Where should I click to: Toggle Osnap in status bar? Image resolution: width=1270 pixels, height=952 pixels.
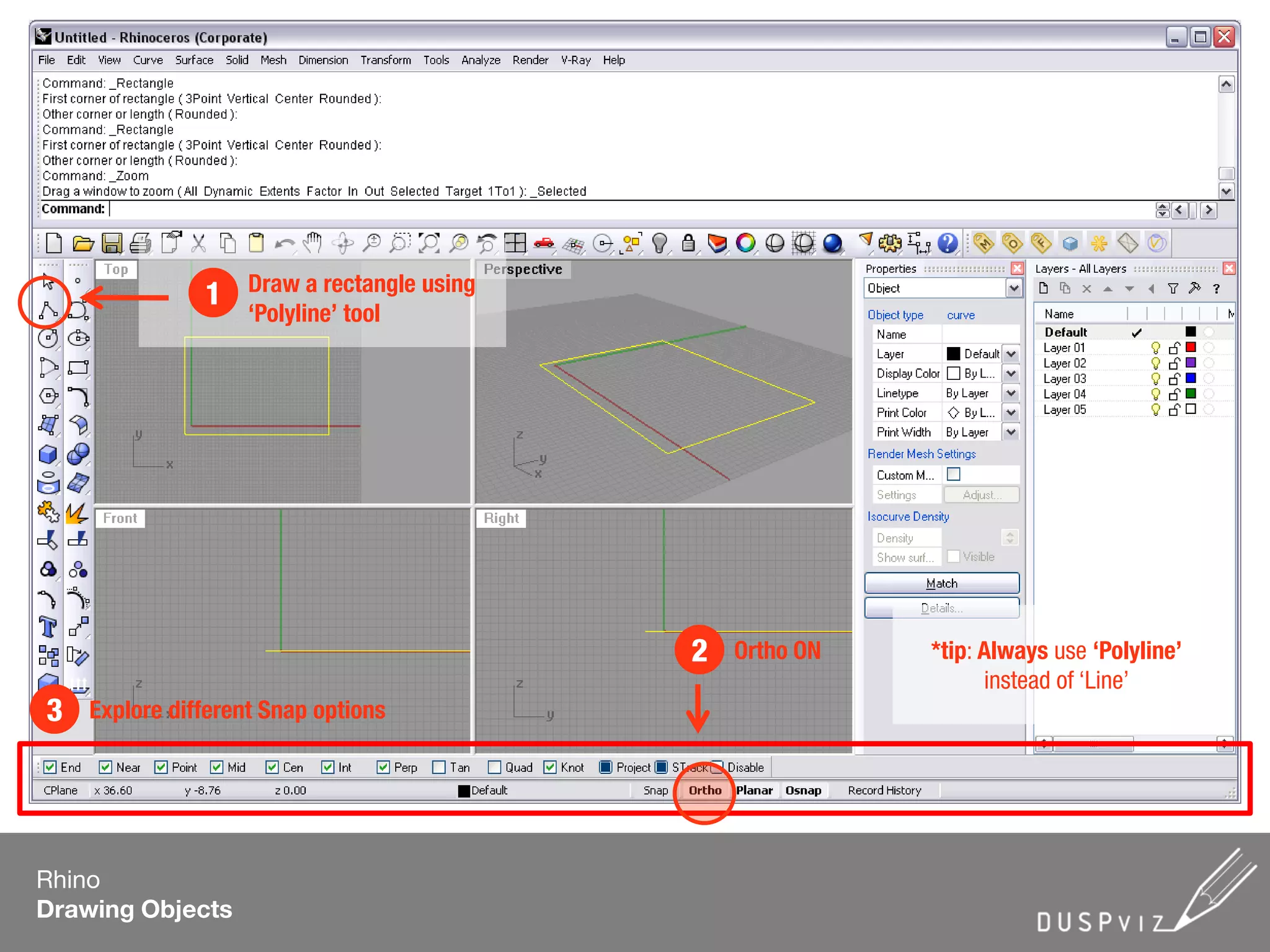pyautogui.click(x=803, y=790)
